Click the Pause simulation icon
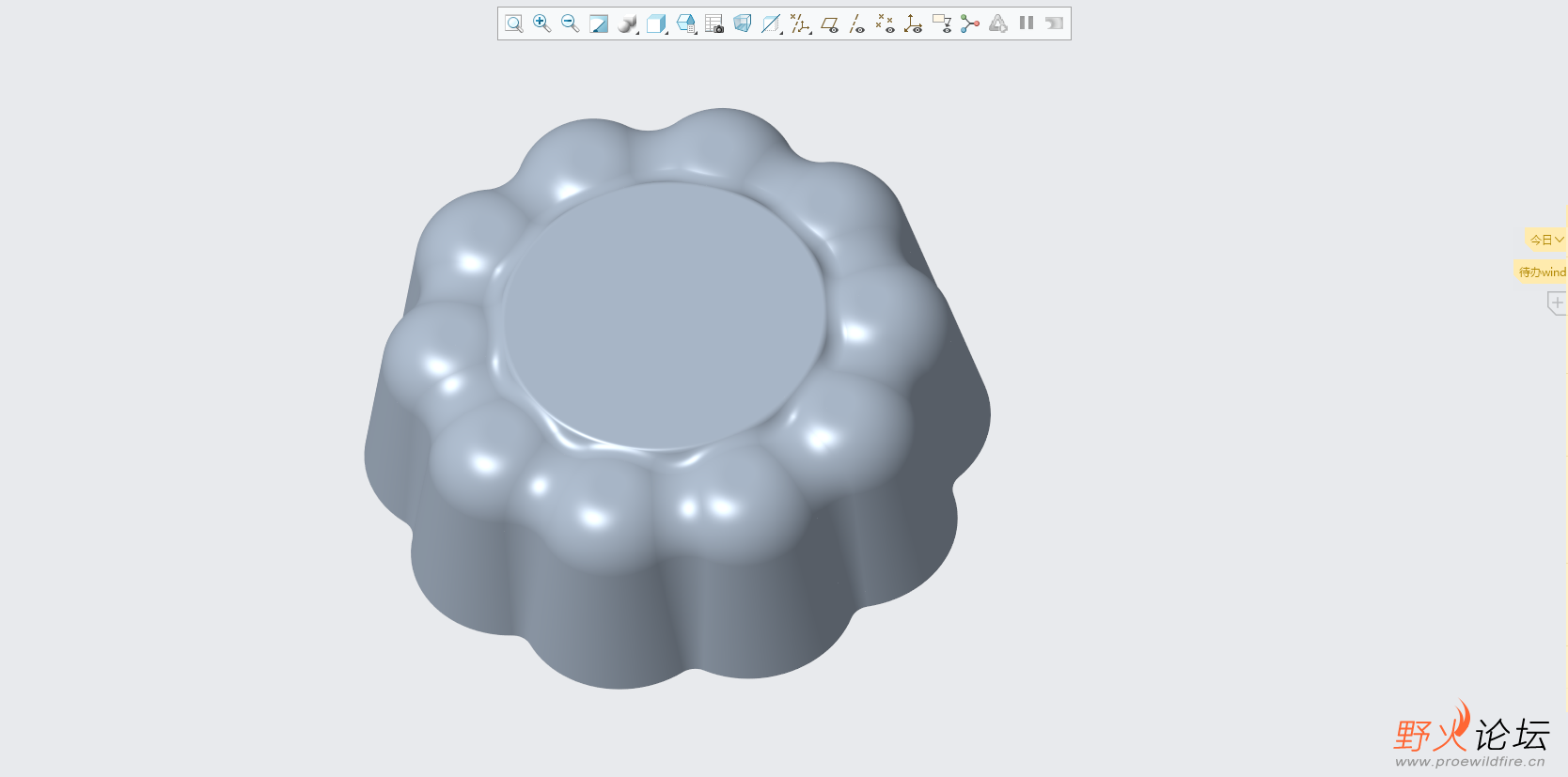The width and height of the screenshot is (1568, 777). click(1027, 23)
